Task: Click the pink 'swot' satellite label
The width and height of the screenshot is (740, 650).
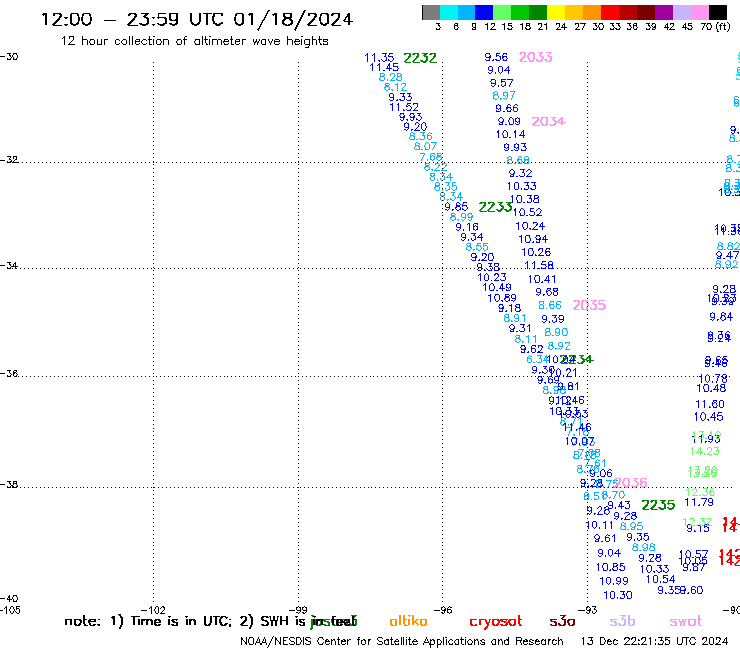Action: (686, 622)
